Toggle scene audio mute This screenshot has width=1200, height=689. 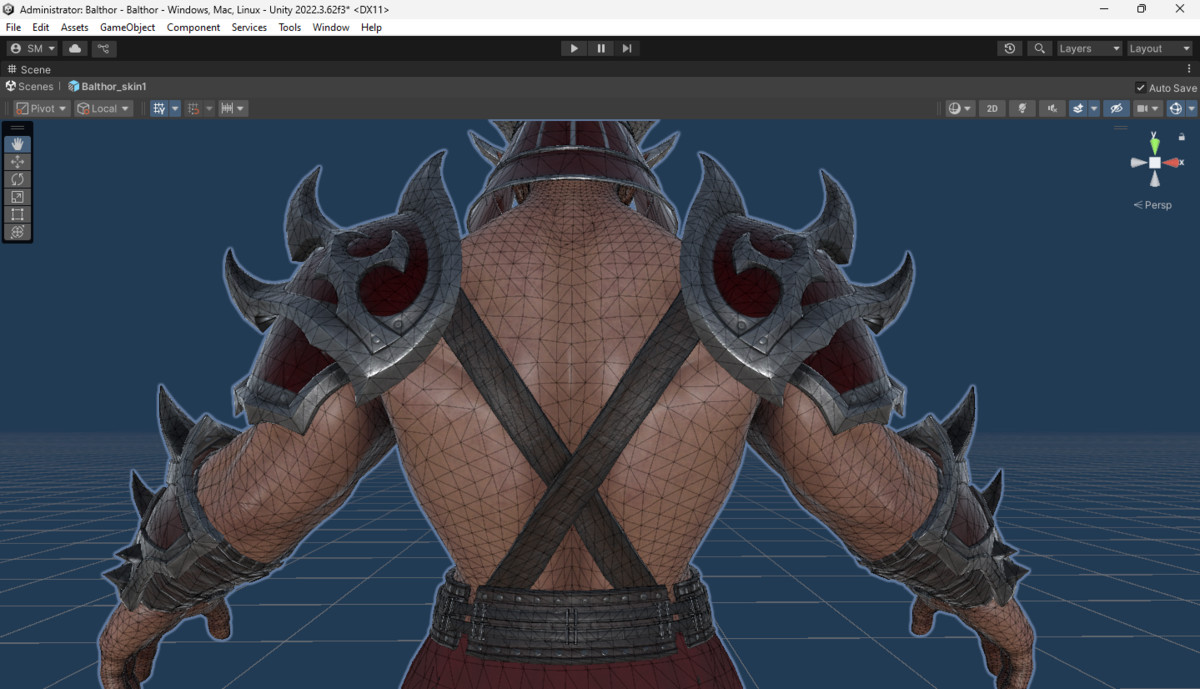[1052, 108]
